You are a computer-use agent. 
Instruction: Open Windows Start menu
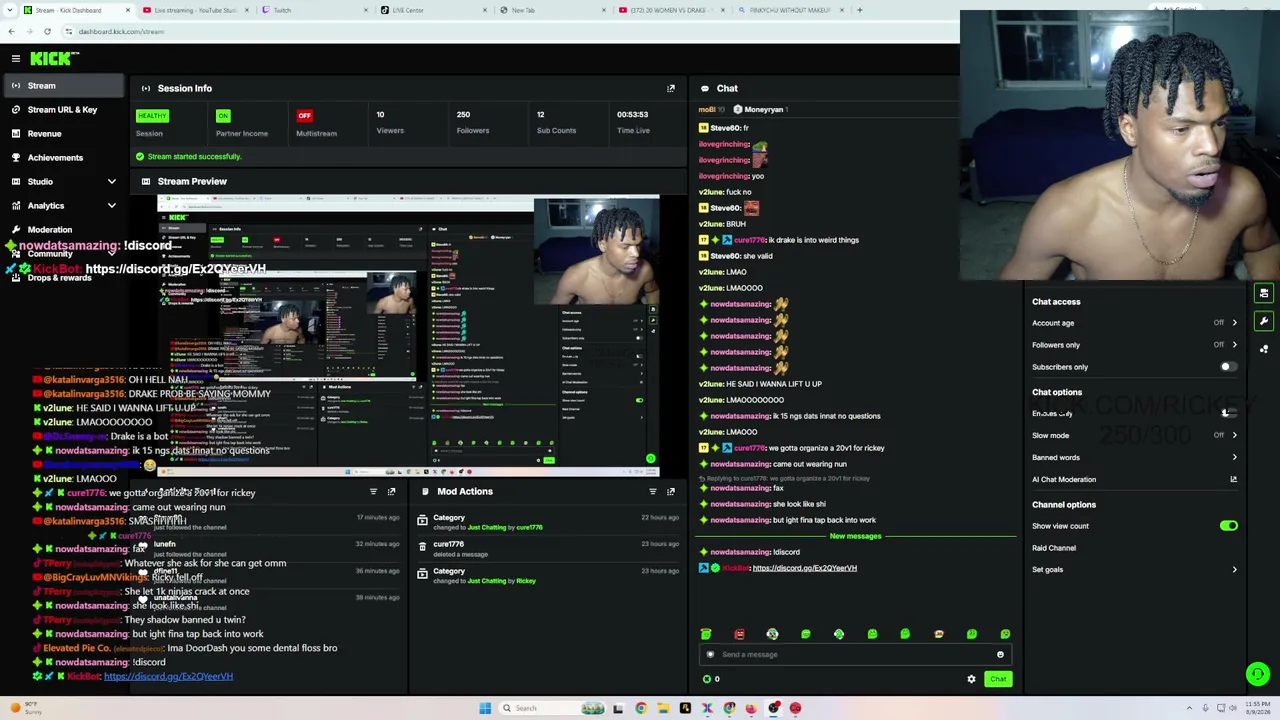485,708
